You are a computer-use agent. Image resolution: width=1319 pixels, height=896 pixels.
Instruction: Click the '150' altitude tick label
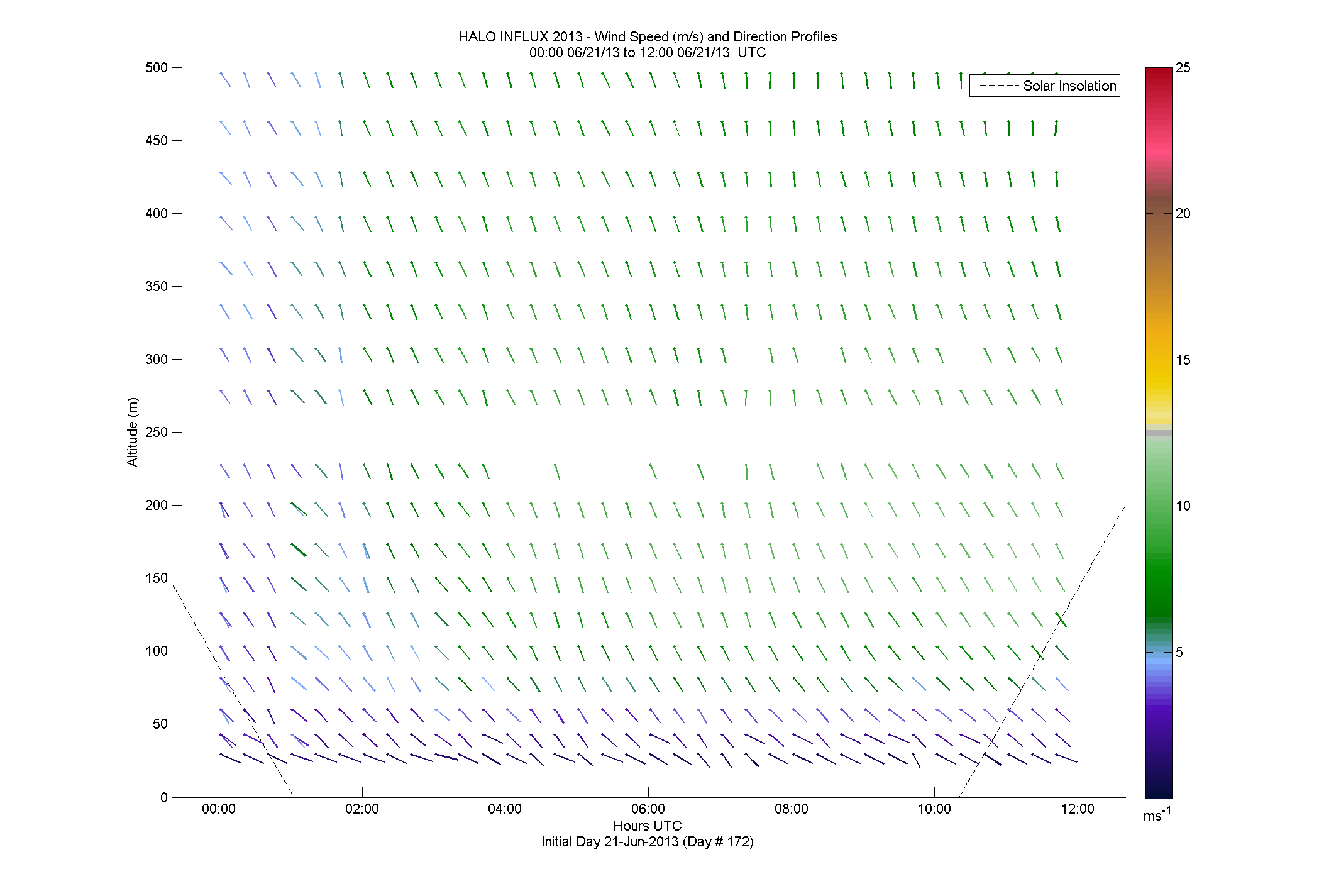click(x=157, y=578)
